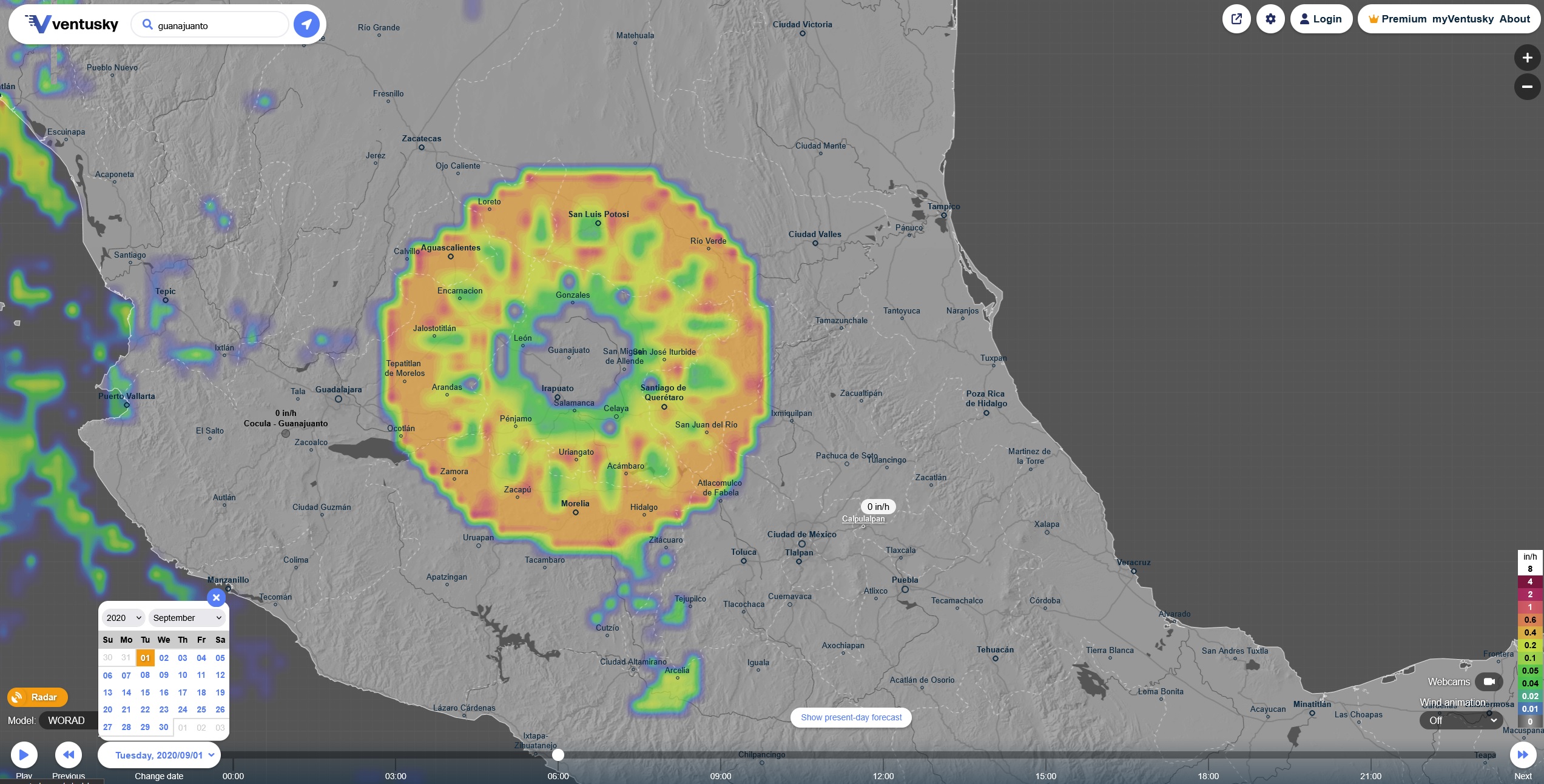Viewport: 1544px width, 784px height.
Task: Click Show present-day forecast
Action: [851, 717]
